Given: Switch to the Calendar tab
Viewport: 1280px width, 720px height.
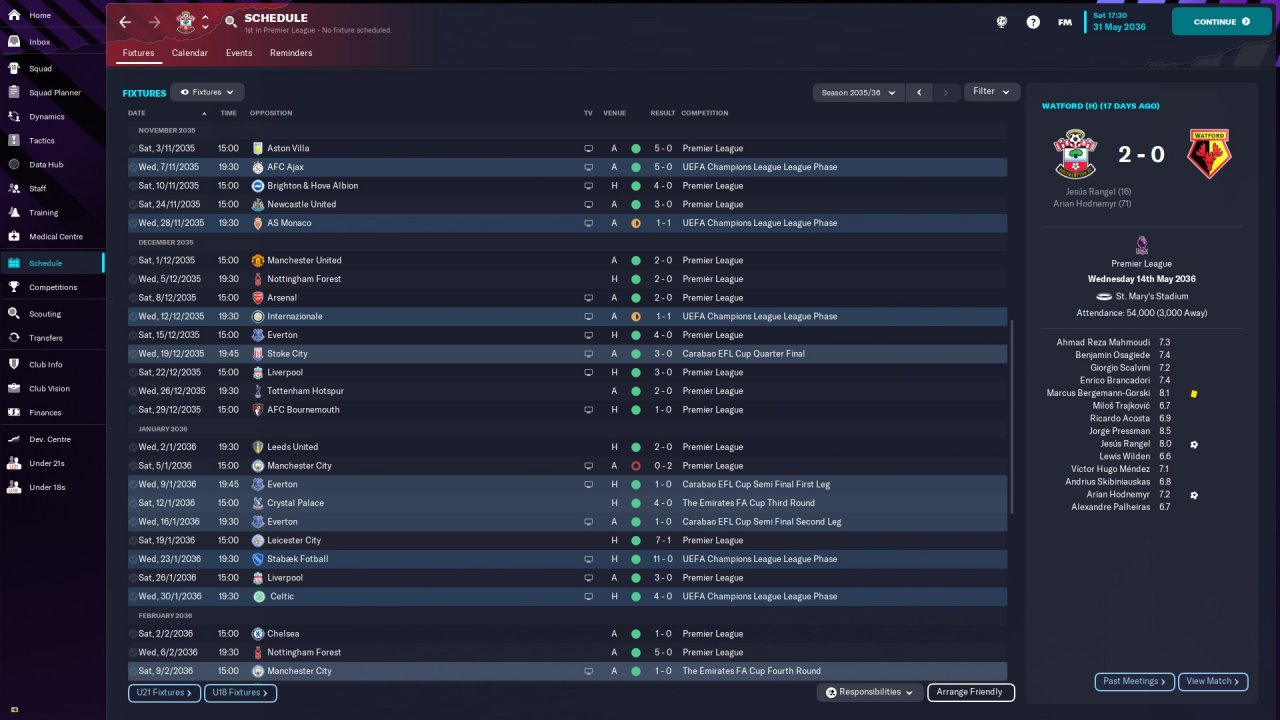Looking at the screenshot, I should coord(190,53).
